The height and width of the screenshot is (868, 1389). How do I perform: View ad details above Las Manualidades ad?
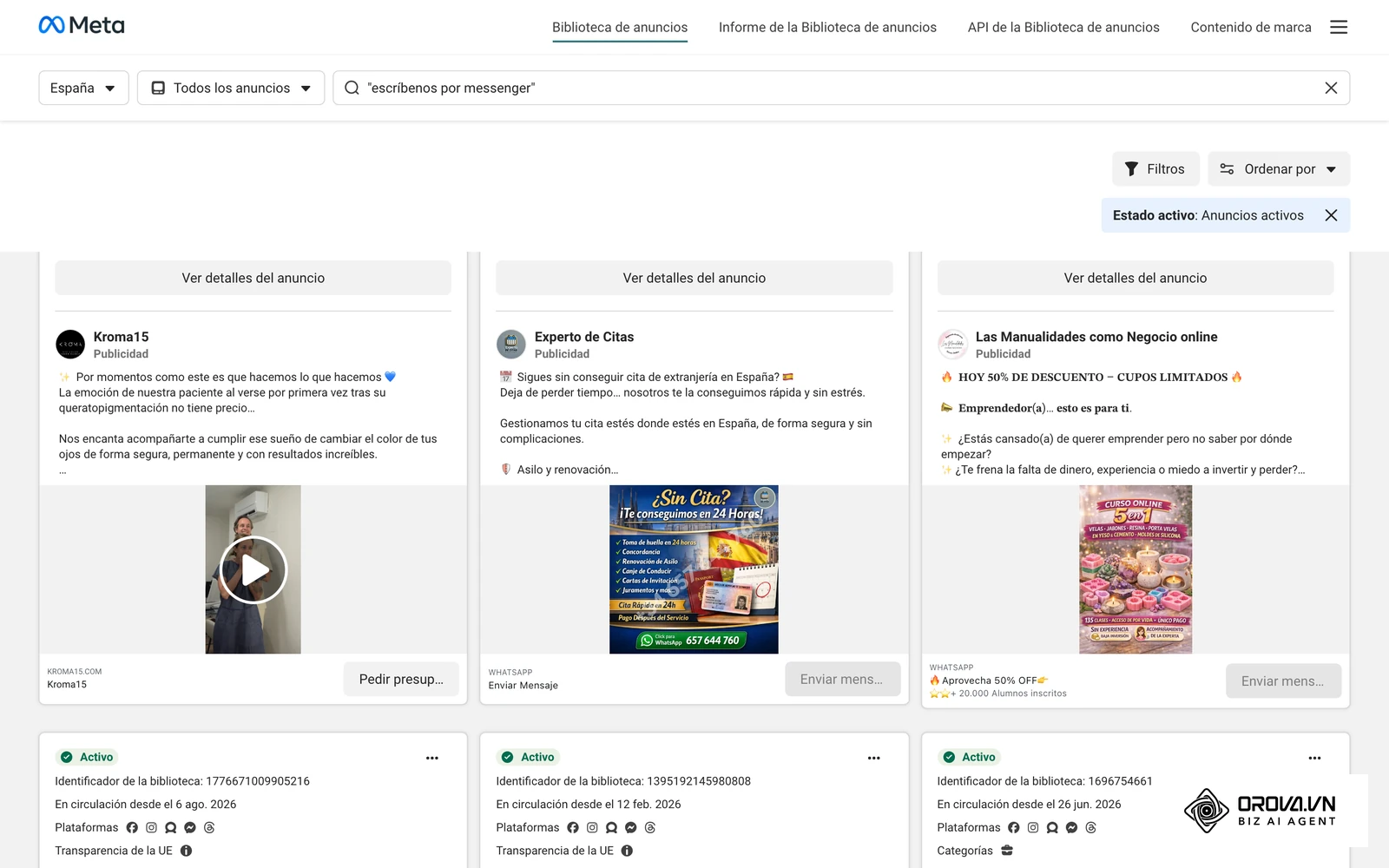(x=1136, y=278)
